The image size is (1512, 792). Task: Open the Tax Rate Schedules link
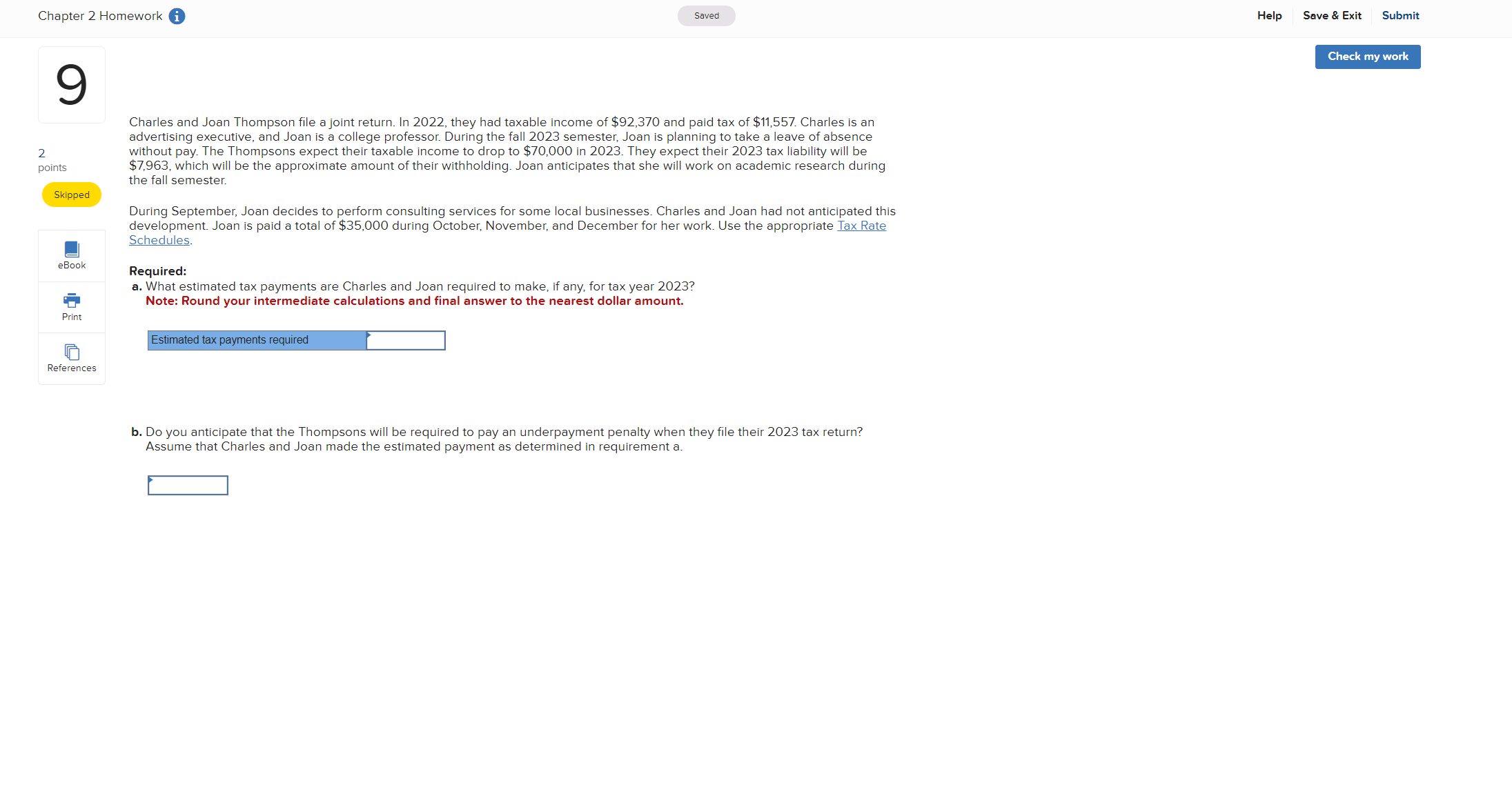pyautogui.click(x=861, y=226)
